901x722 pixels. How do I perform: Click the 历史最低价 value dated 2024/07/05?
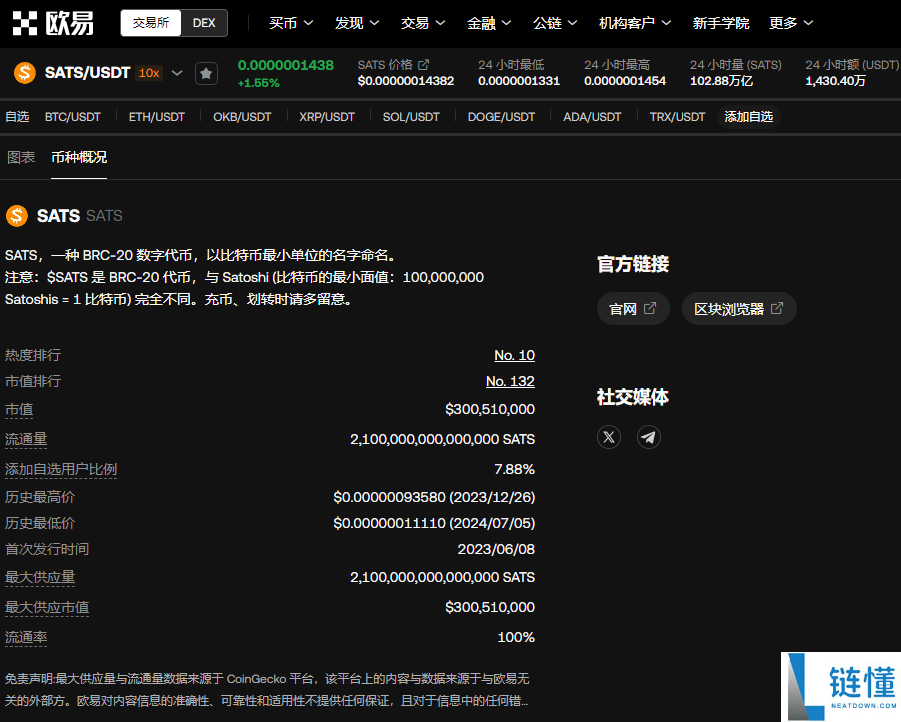[x=434, y=523]
